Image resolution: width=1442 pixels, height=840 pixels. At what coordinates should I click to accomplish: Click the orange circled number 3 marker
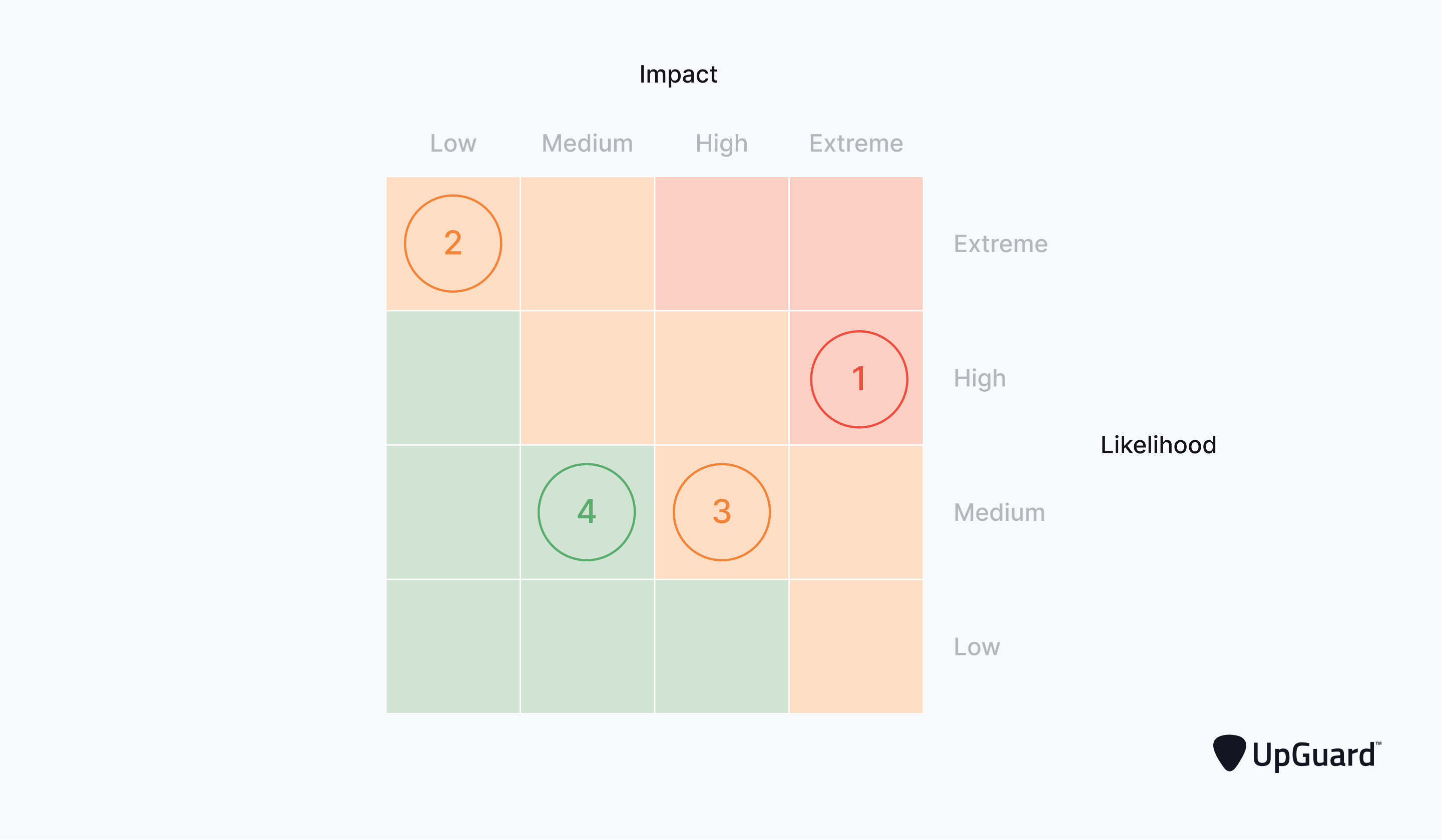pos(722,512)
